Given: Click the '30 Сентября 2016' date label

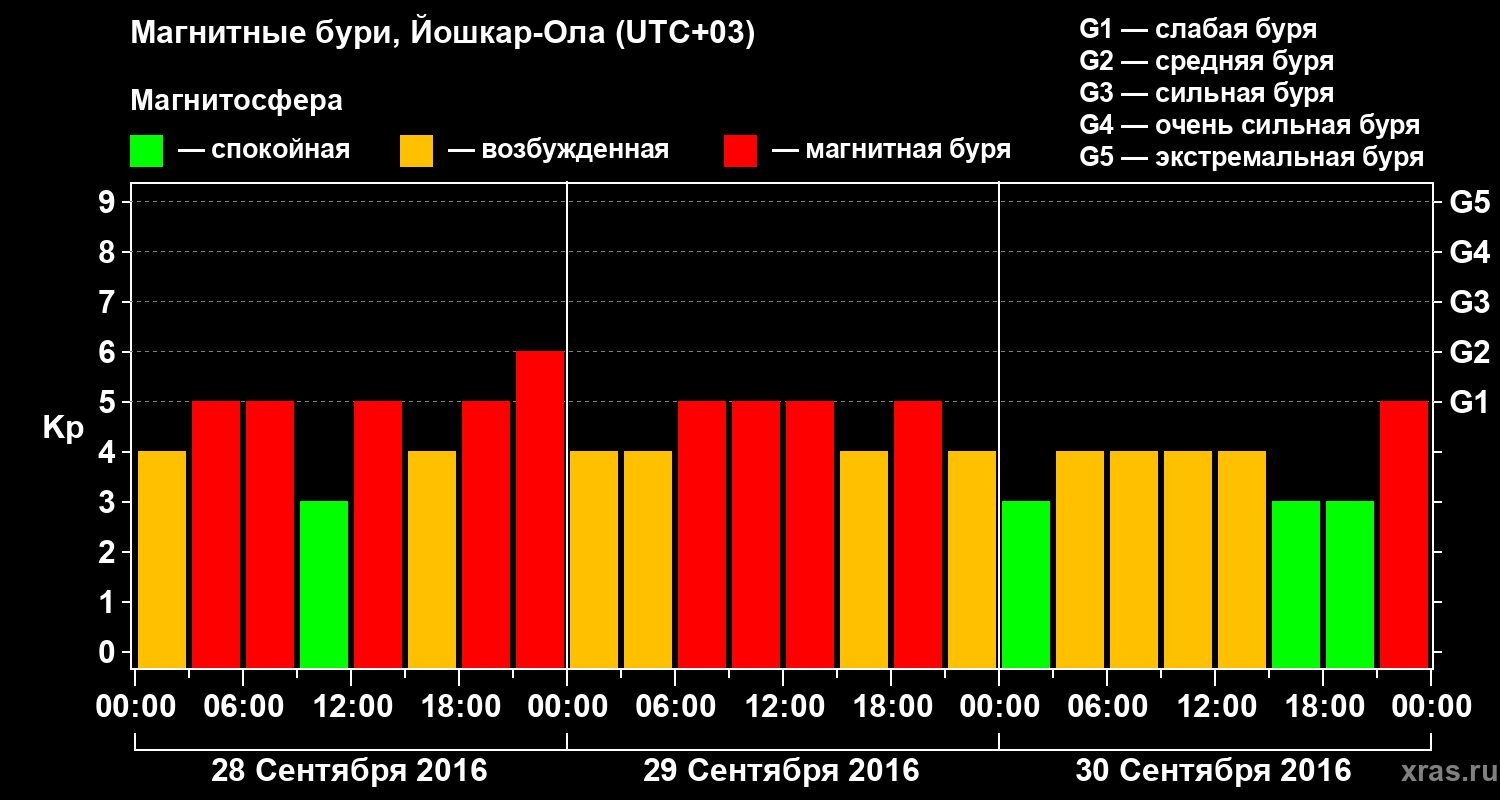Looking at the screenshot, I should (x=1213, y=771).
